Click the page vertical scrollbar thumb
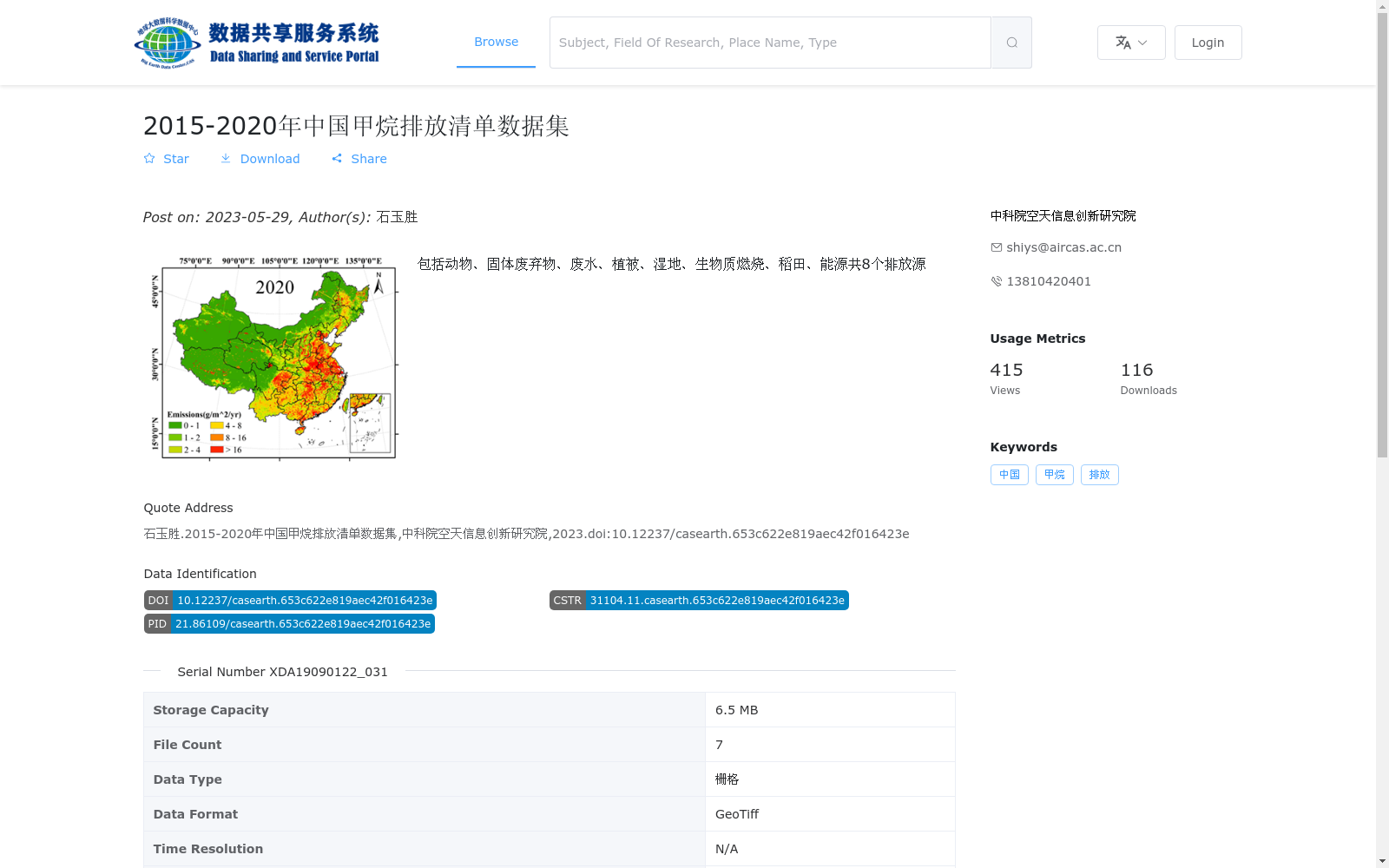 pyautogui.click(x=1382, y=234)
